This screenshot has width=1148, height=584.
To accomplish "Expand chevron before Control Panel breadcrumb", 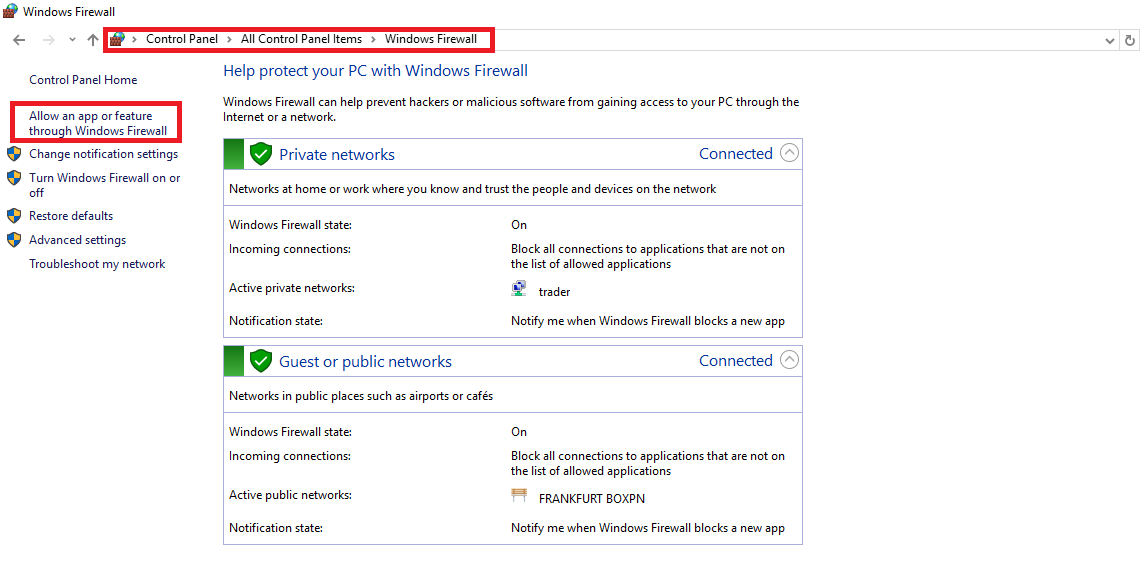I will pyautogui.click(x=135, y=40).
